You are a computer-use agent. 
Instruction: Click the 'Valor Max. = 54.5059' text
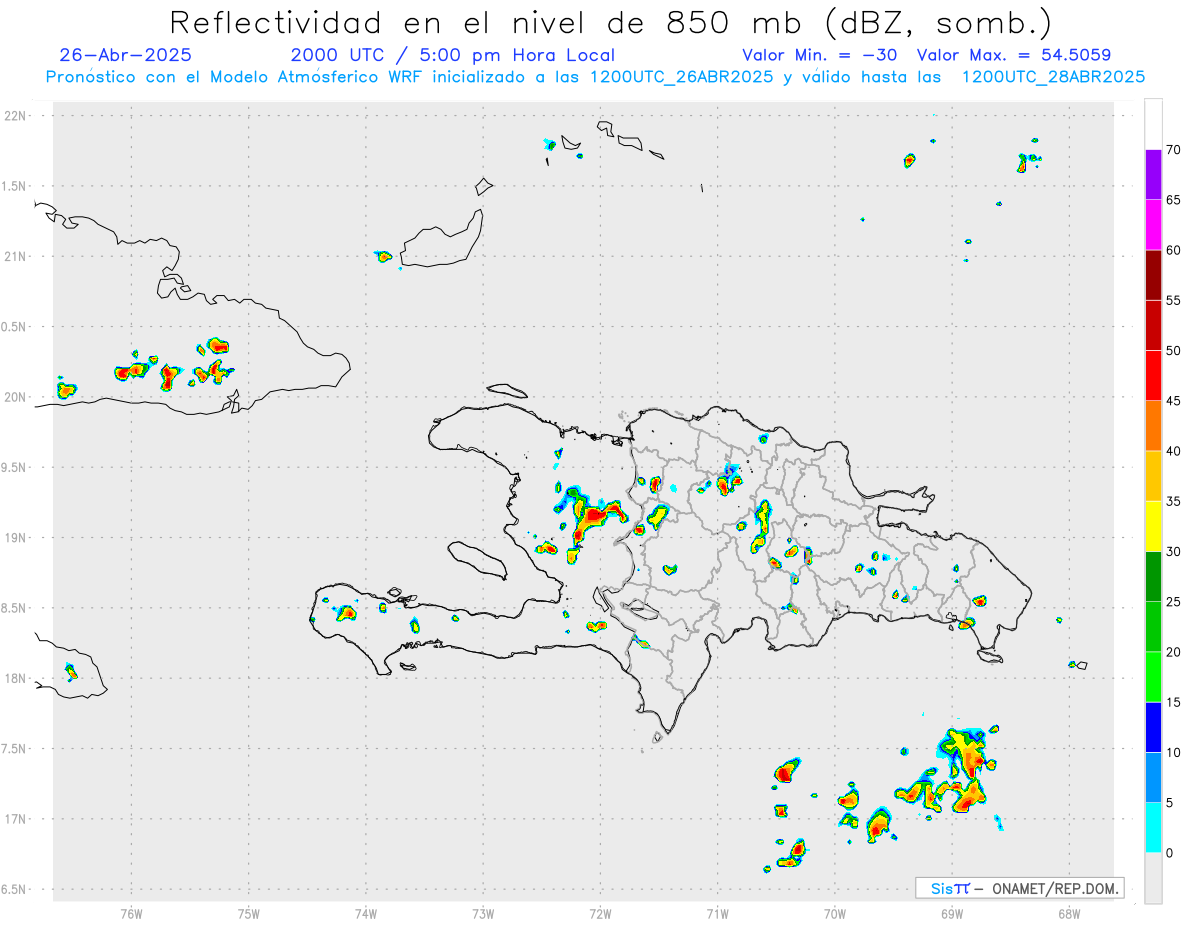[1013, 55]
